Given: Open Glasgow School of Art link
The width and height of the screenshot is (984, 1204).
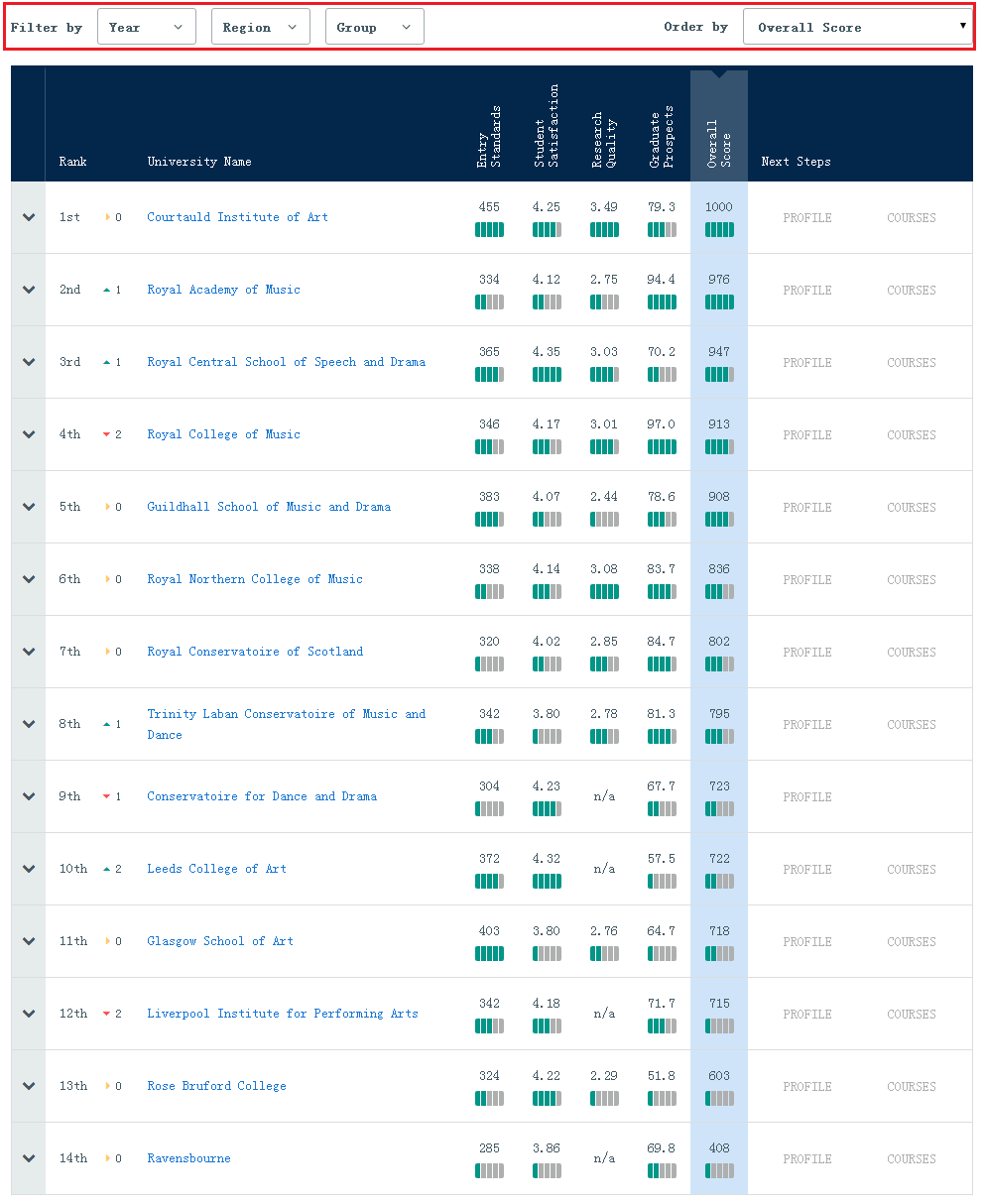Looking at the screenshot, I should tap(220, 941).
